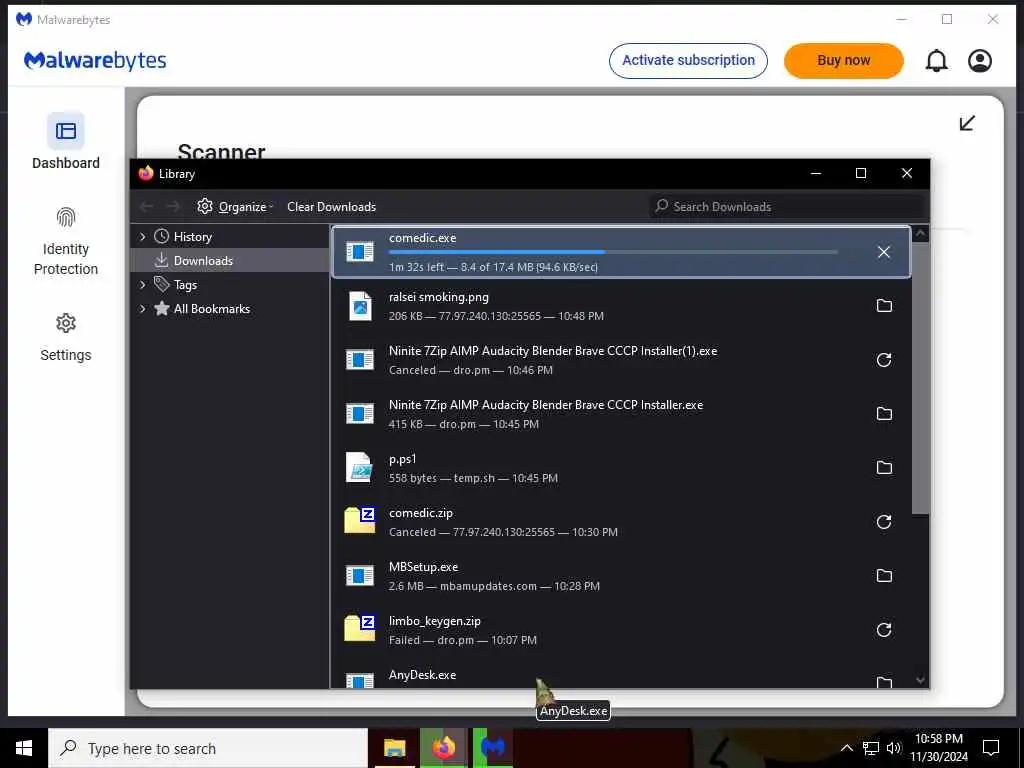Image resolution: width=1024 pixels, height=768 pixels.
Task: Click the downloads list scrollbar thumb
Action: pos(920,379)
